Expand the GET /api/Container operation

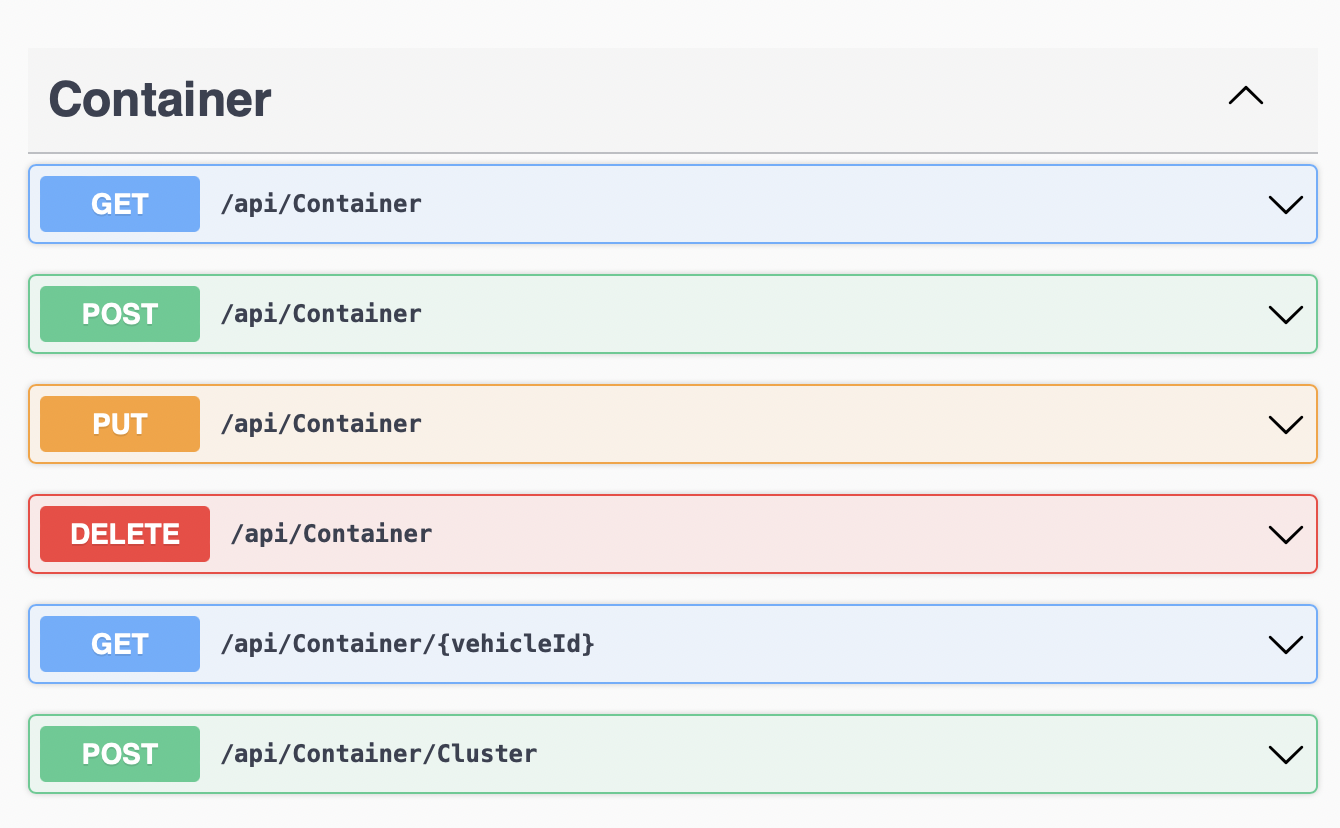[x=1285, y=203]
